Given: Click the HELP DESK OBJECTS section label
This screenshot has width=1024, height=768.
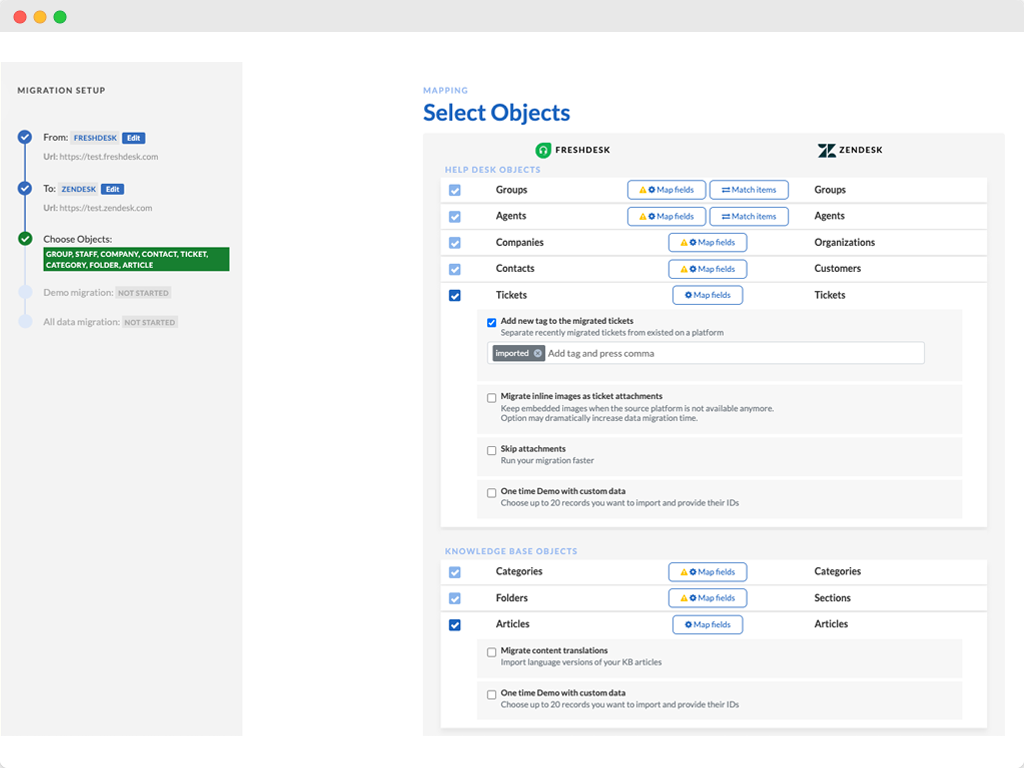Looking at the screenshot, I should [x=492, y=170].
